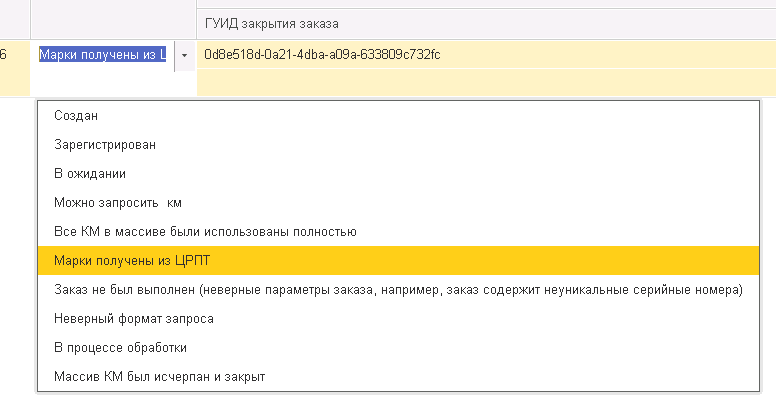Click the status input with highlighted text
776x406 pixels.
(x=102, y=55)
